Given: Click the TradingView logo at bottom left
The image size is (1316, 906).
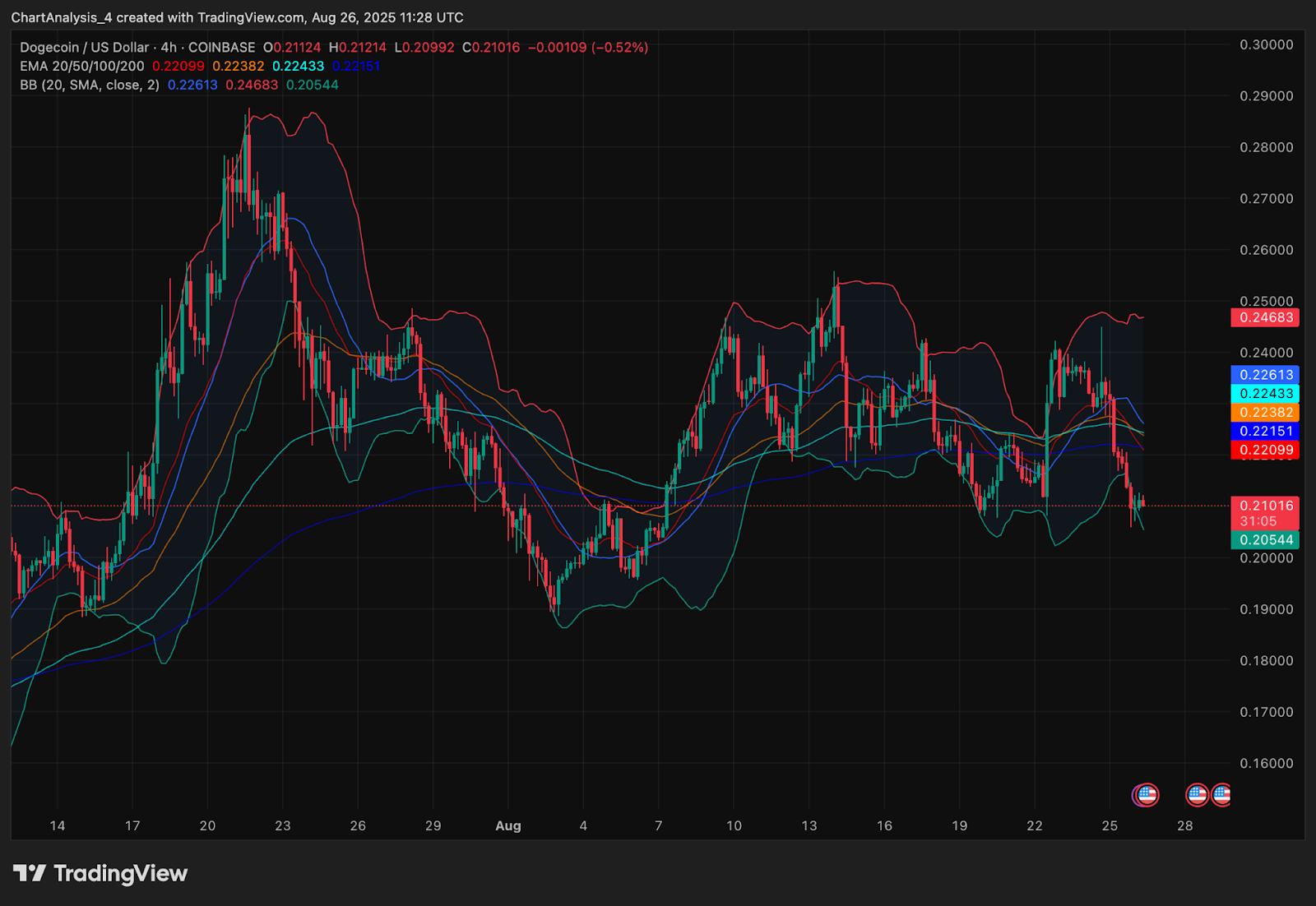Looking at the screenshot, I should click(x=100, y=873).
